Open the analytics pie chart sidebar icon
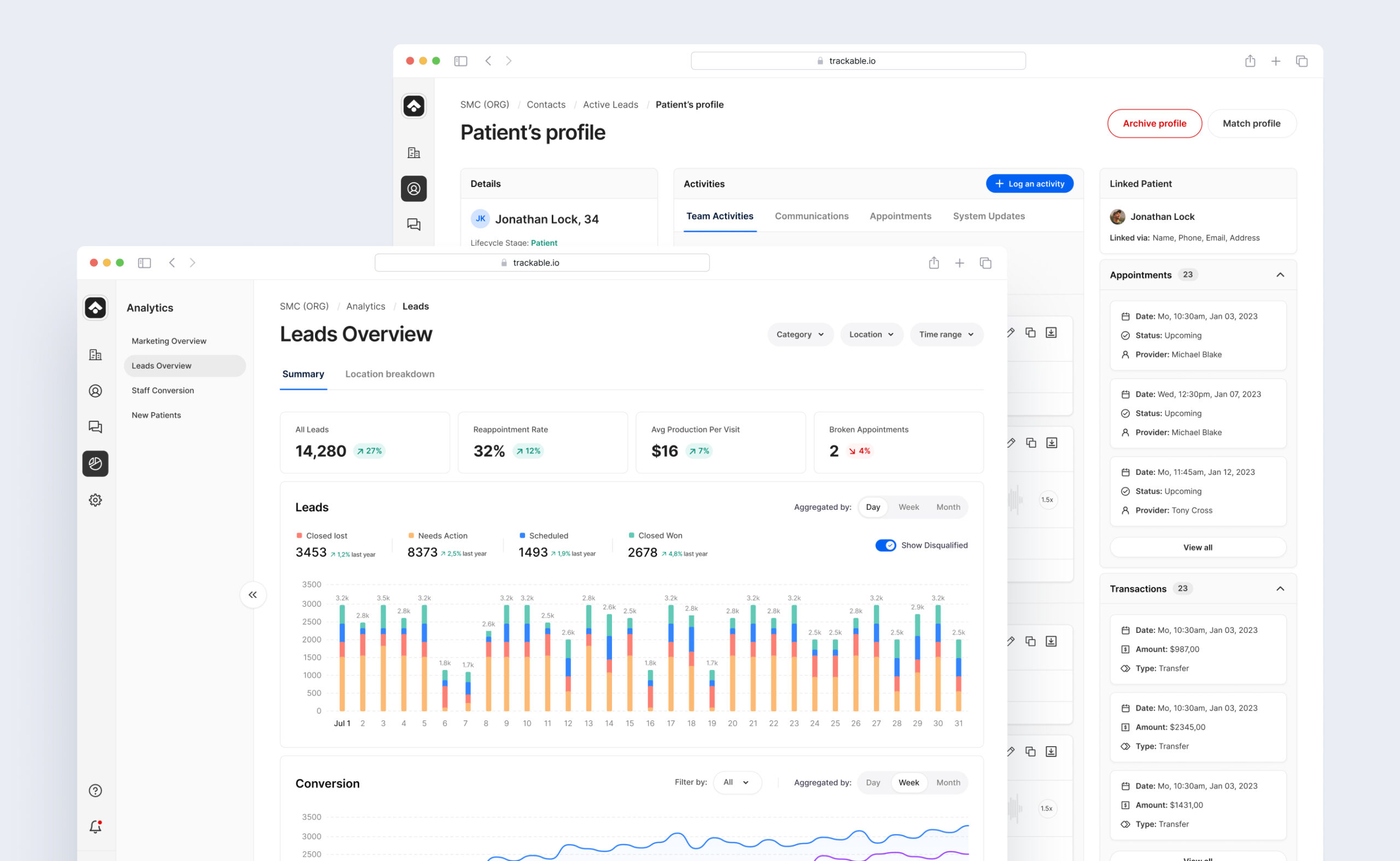The width and height of the screenshot is (1400, 861). click(x=95, y=463)
